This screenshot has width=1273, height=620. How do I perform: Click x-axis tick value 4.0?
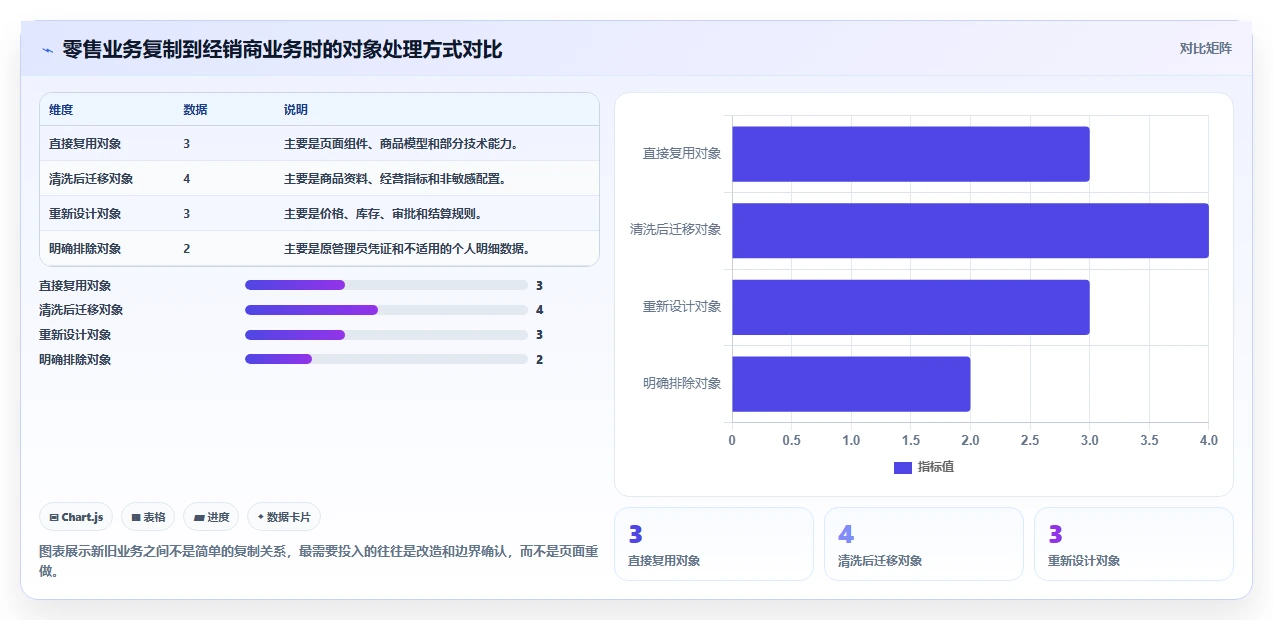1208,440
